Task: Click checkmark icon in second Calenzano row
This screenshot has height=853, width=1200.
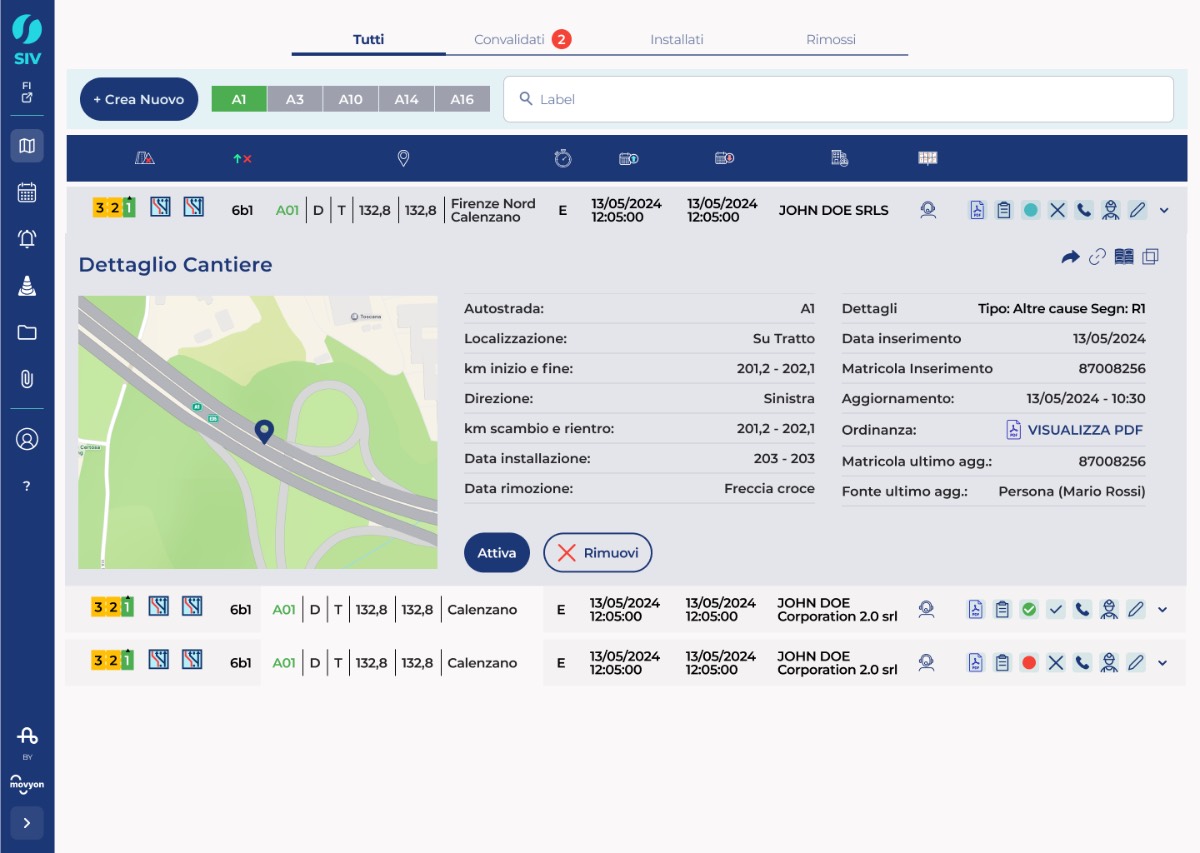Action: tap(1055, 609)
